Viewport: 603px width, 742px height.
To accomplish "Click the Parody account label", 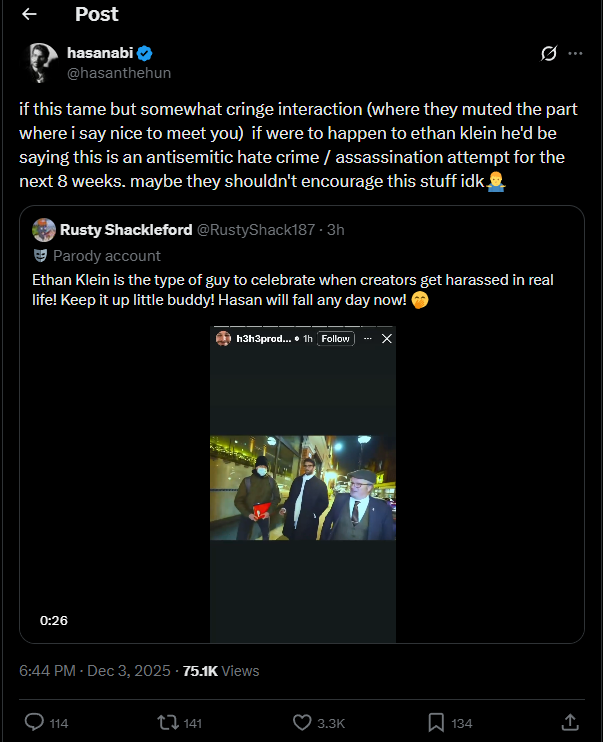I will coord(106,256).
